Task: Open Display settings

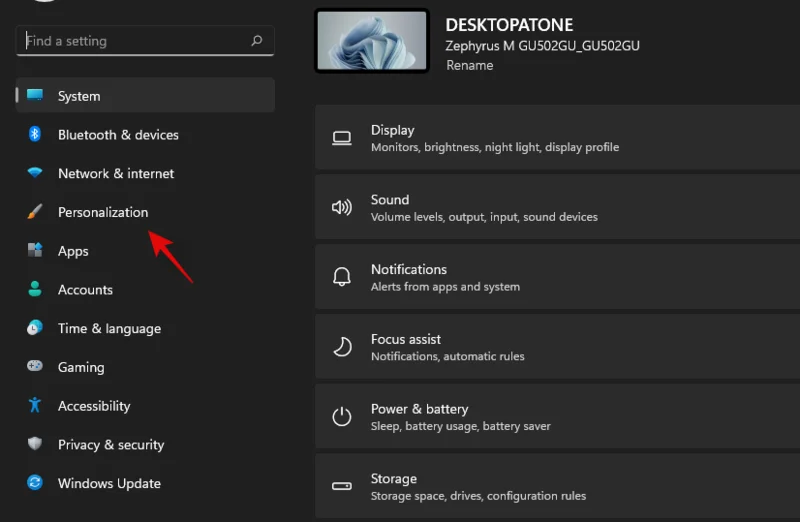Action: 558,137
